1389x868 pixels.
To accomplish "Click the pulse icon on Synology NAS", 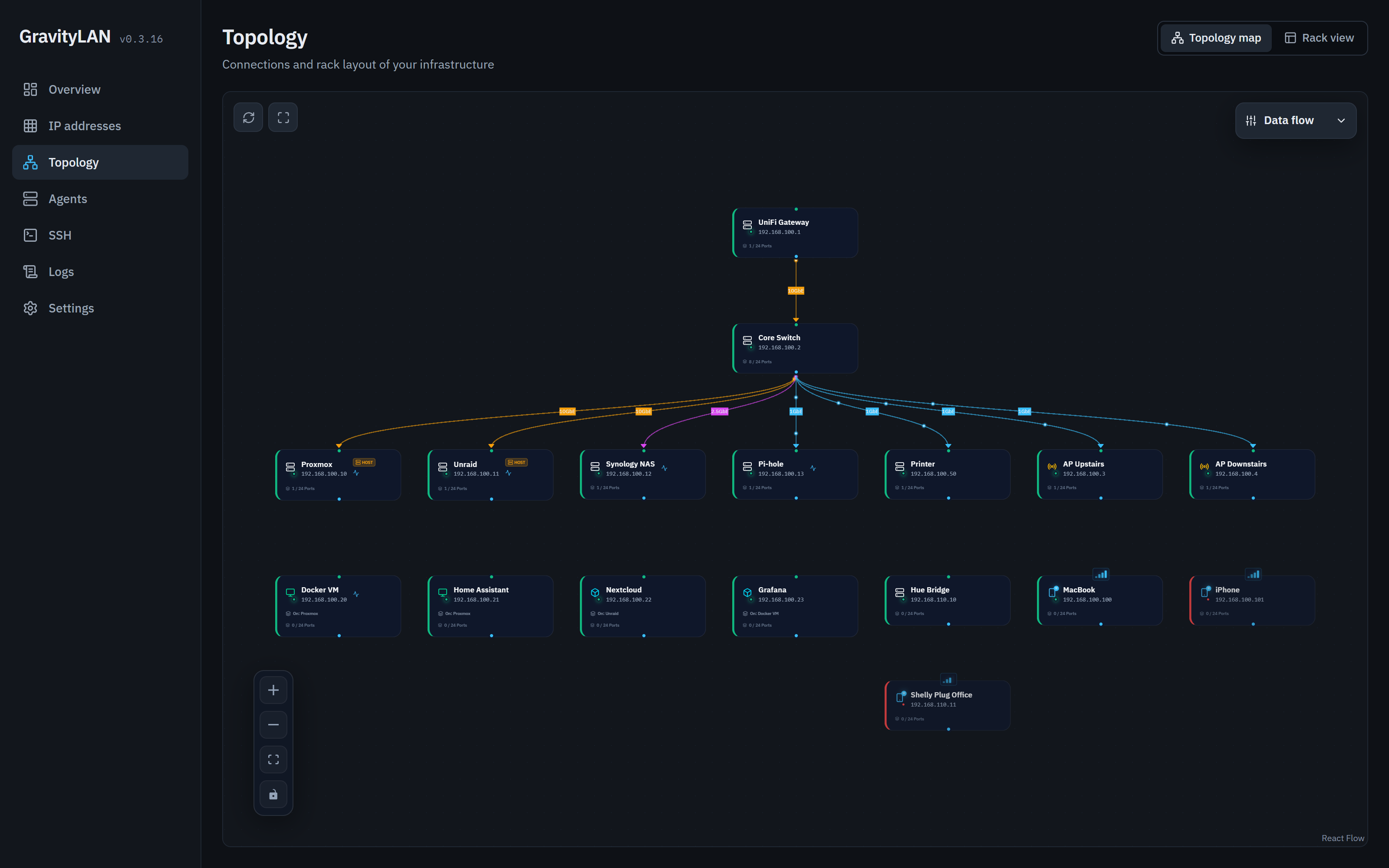I will (664, 468).
